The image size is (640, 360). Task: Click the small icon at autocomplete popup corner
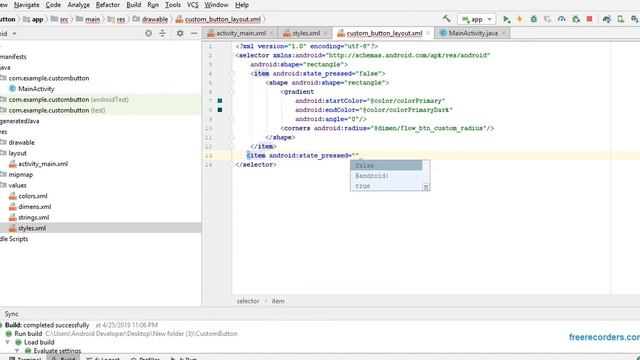pyautogui.click(x=426, y=187)
